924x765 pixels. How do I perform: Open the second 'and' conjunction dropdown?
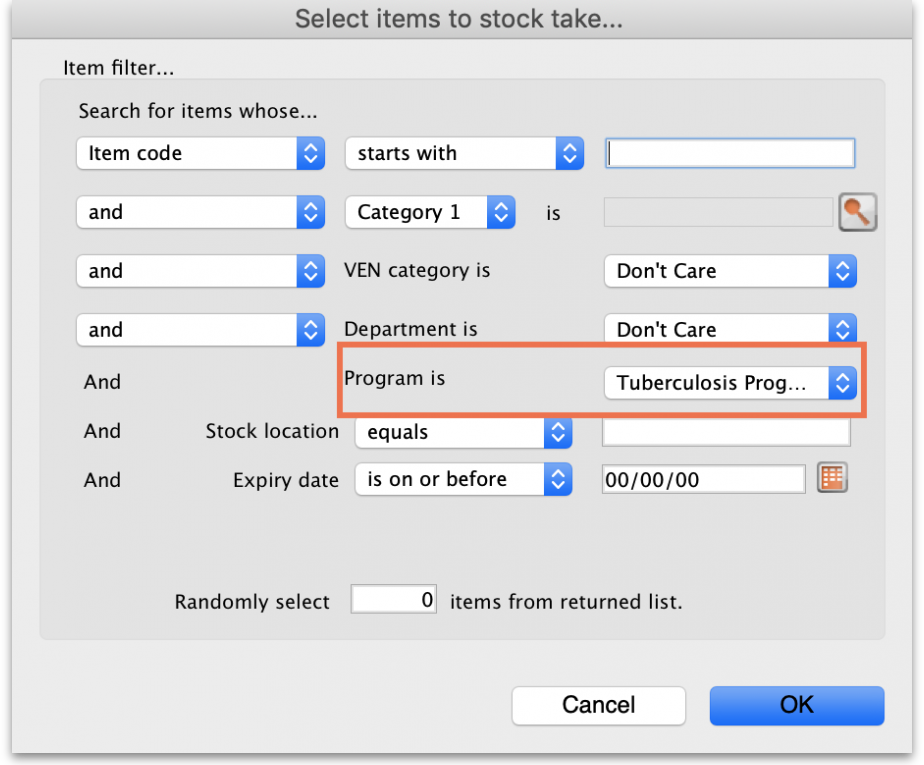(200, 271)
